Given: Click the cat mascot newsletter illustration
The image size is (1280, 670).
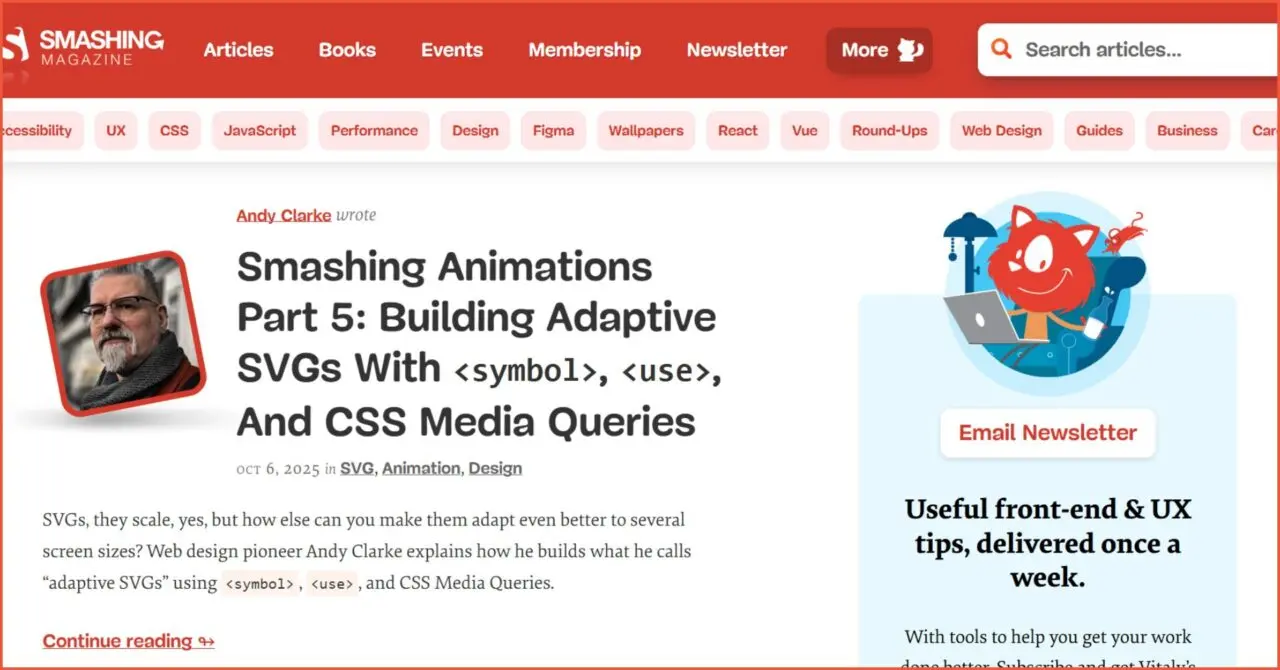Looking at the screenshot, I should click(x=1047, y=290).
